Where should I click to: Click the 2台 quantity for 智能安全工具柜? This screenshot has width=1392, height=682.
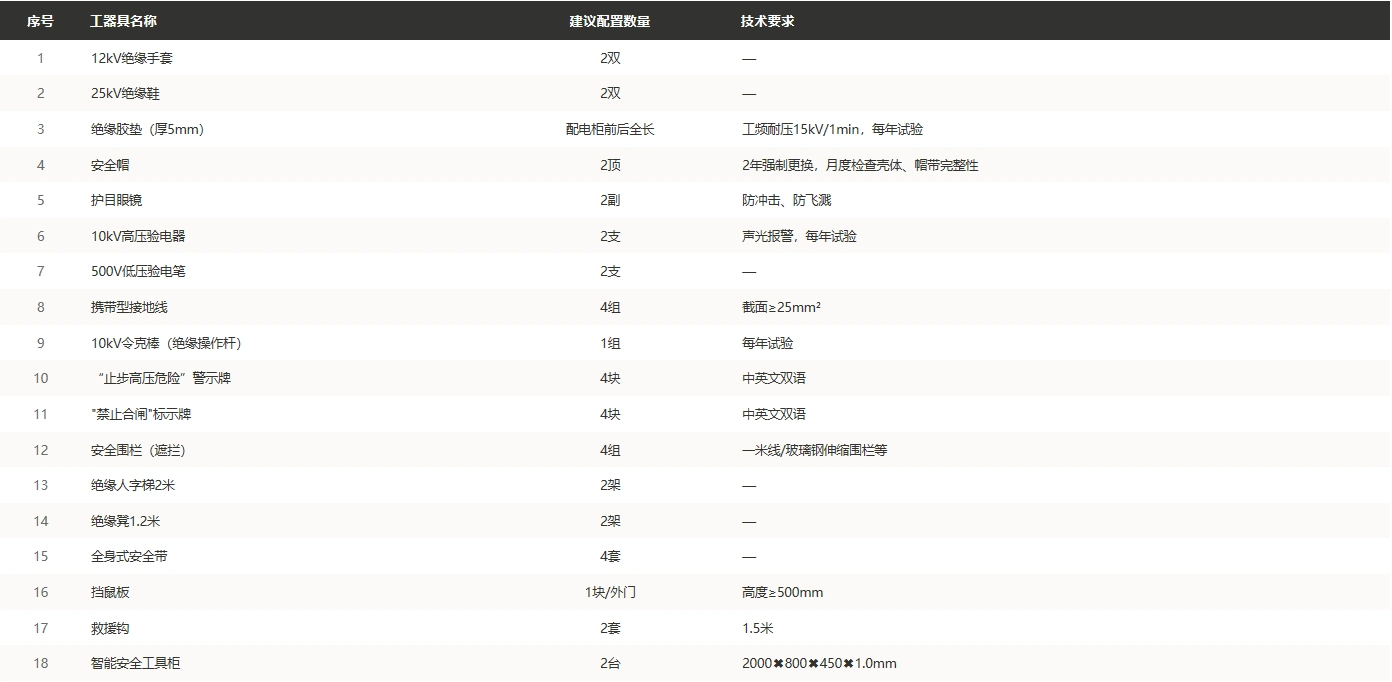pos(610,663)
